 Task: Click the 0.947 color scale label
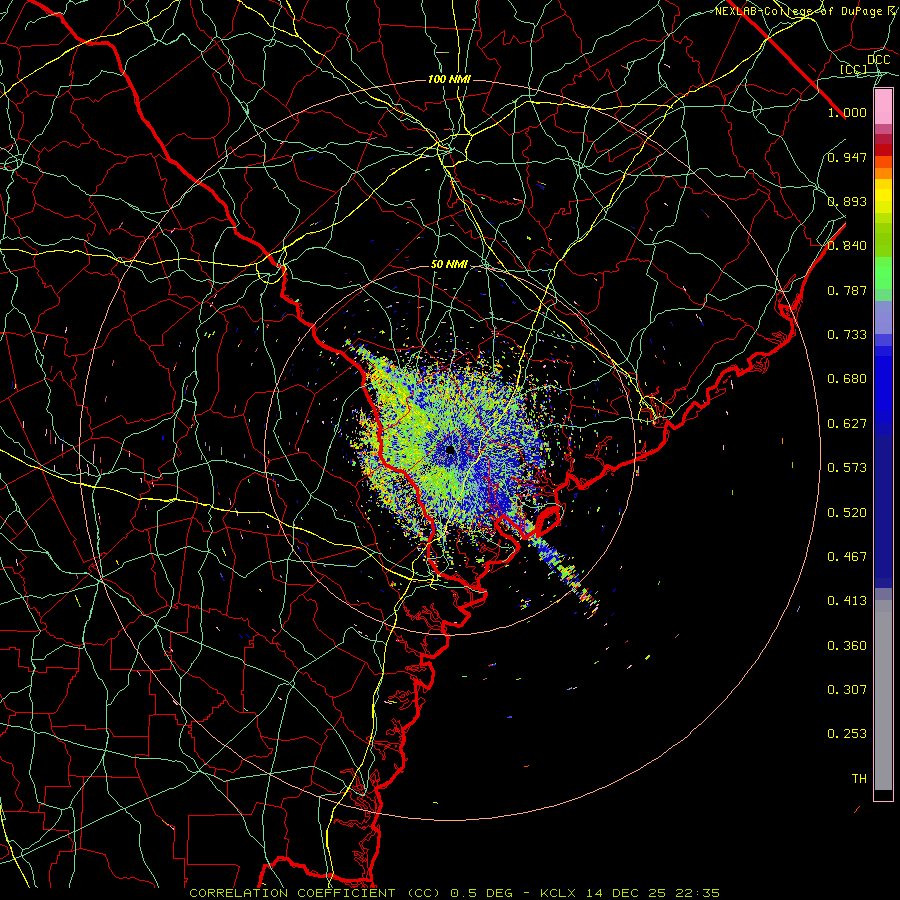pyautogui.click(x=847, y=157)
